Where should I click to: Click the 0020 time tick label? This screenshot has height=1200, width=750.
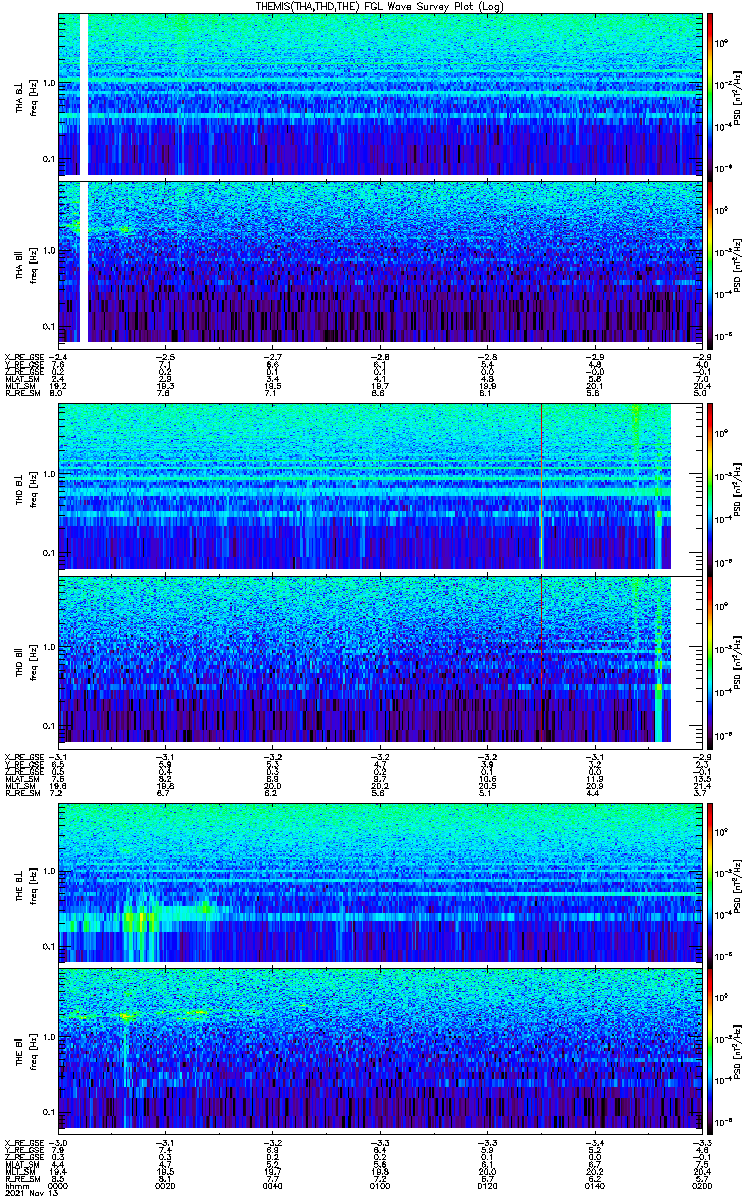coord(165,1185)
